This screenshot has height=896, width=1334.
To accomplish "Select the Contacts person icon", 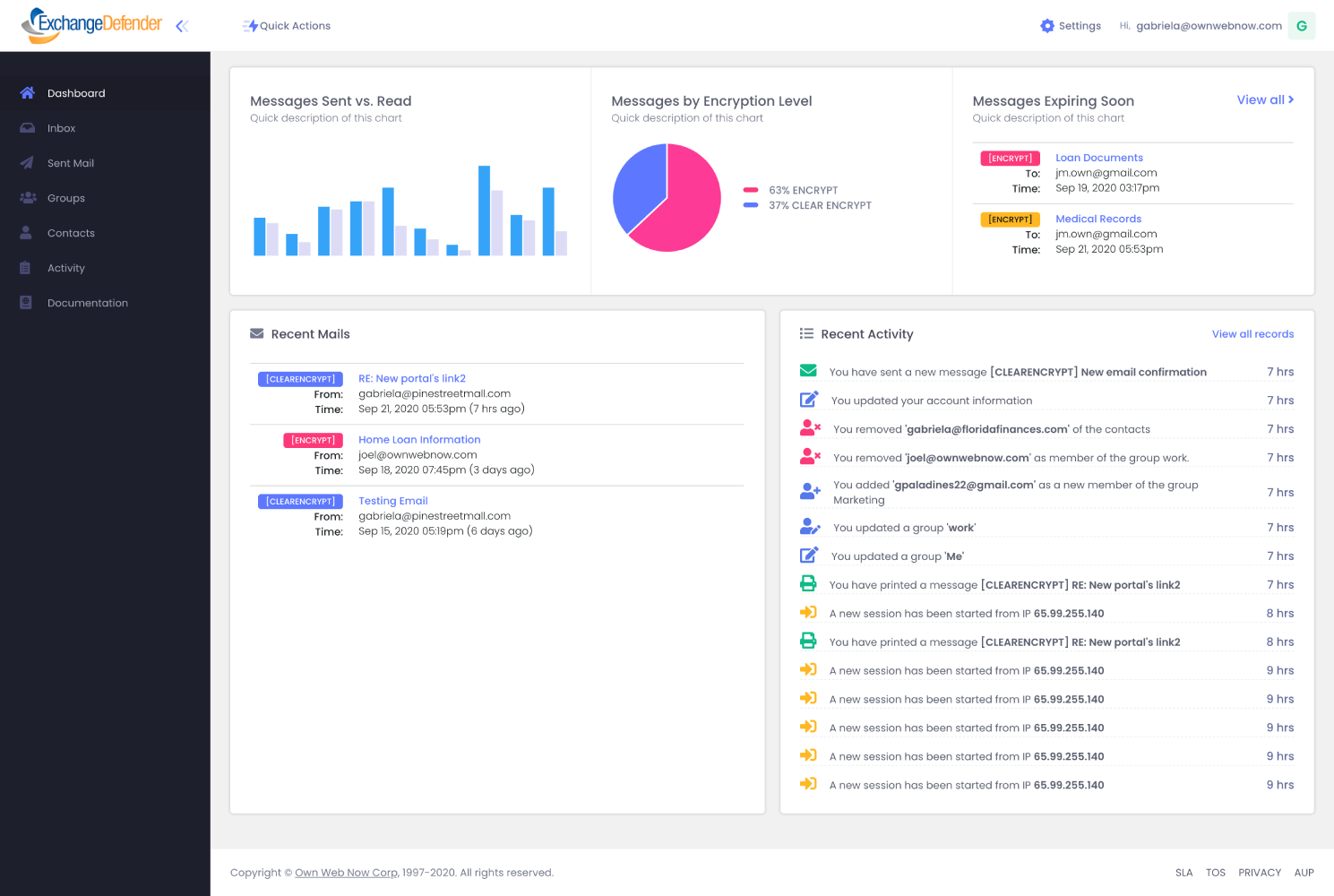I will click(26, 232).
